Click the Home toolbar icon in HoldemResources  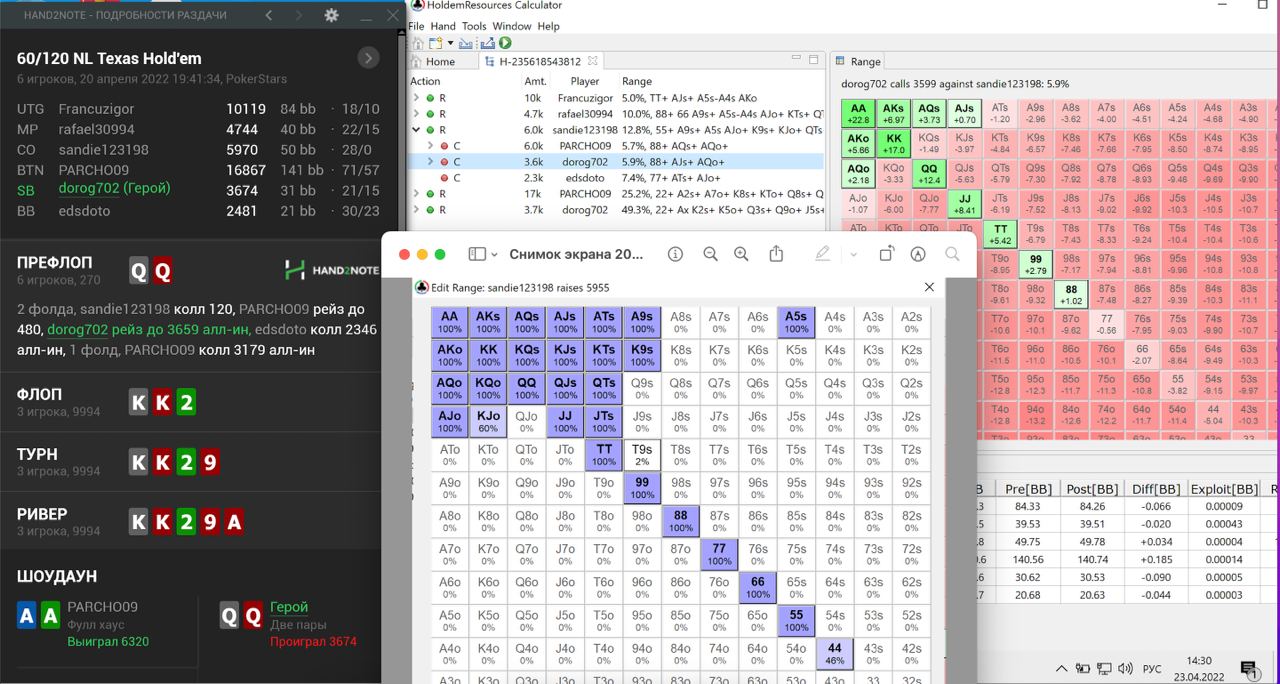point(418,43)
